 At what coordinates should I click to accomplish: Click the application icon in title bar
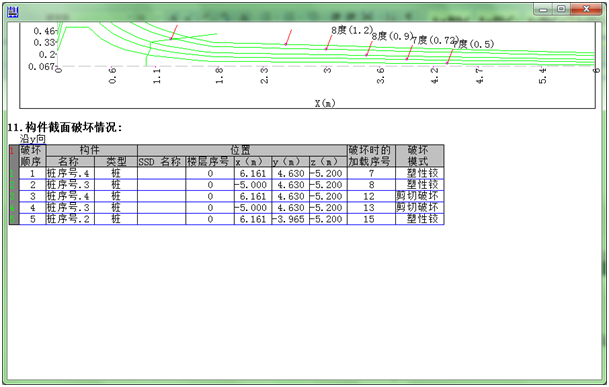[x=12, y=12]
